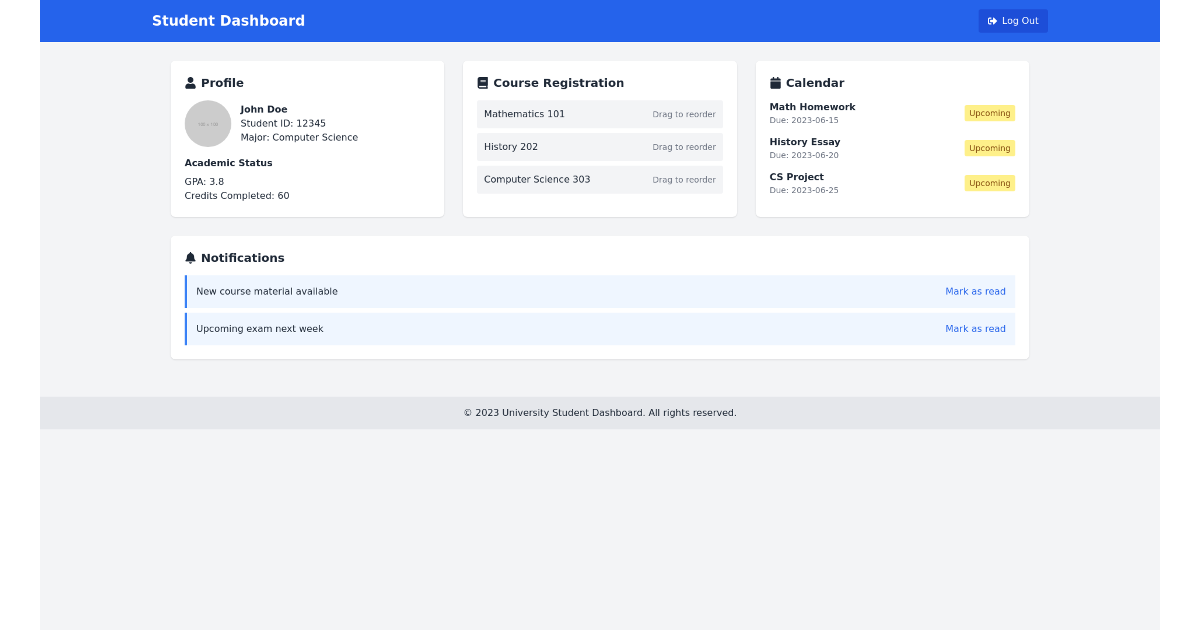Click the calendar icon in the Calendar panel
This screenshot has height=630, width=1200.
776,82
